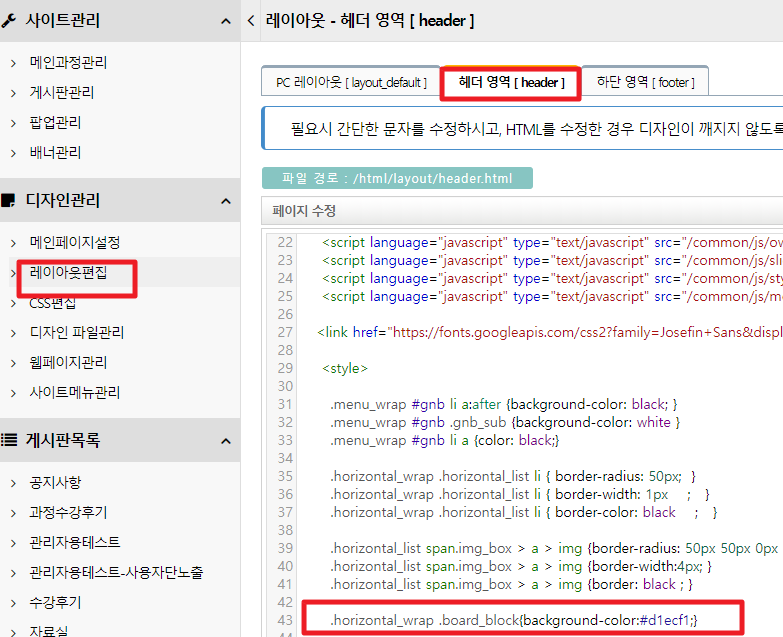The width and height of the screenshot is (783, 637).
Task: Open 배너관리 menu item
Action: click(55, 153)
